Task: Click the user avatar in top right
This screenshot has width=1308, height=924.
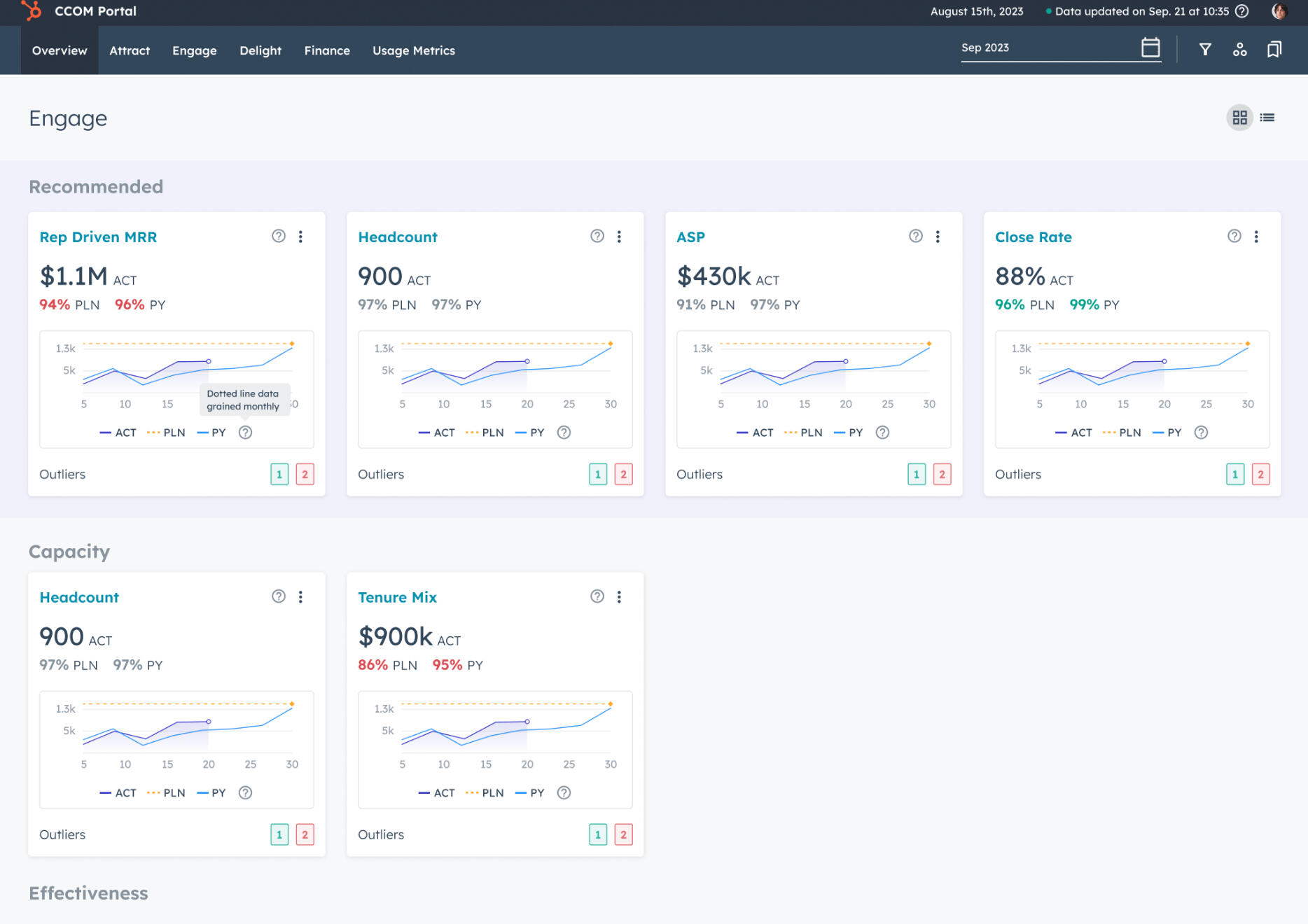Action: [1278, 11]
